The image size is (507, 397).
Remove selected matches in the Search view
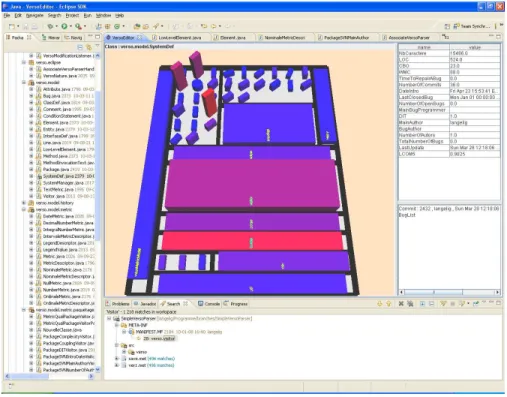[x=401, y=304]
